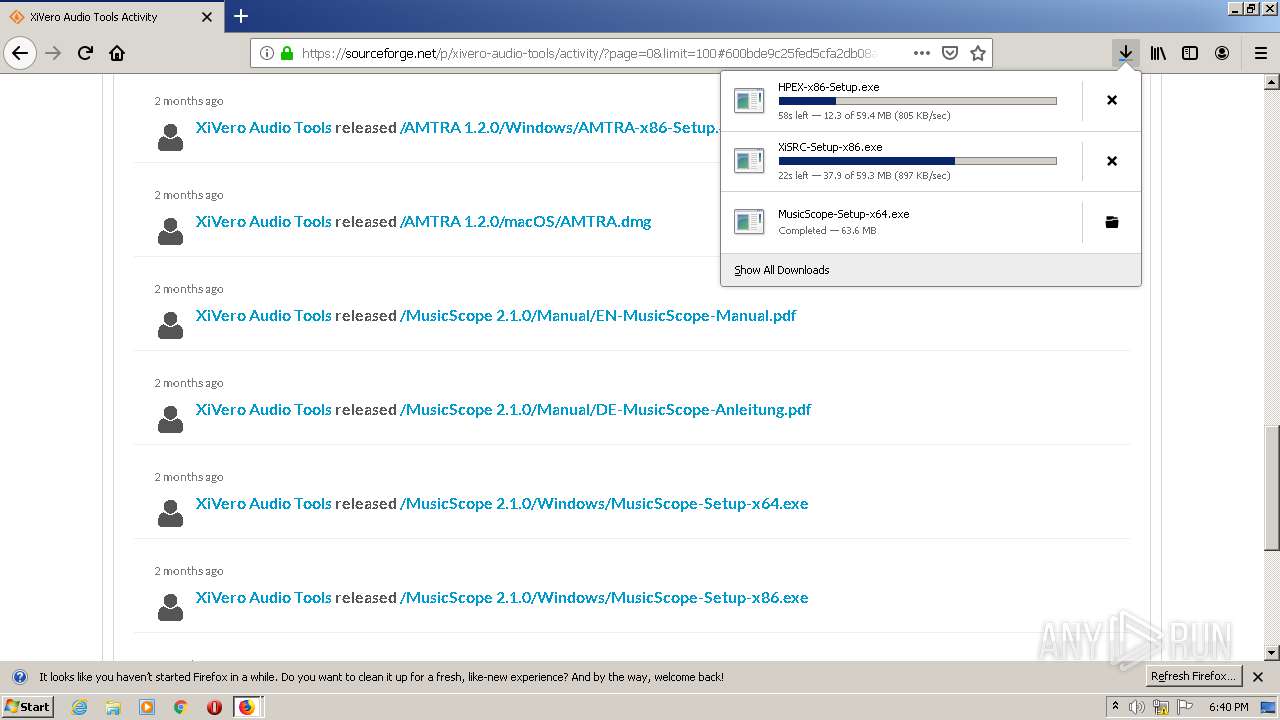Open XiVero Audio Tools author link in AMTRA.dmg row
The height and width of the screenshot is (720, 1280).
click(x=264, y=221)
